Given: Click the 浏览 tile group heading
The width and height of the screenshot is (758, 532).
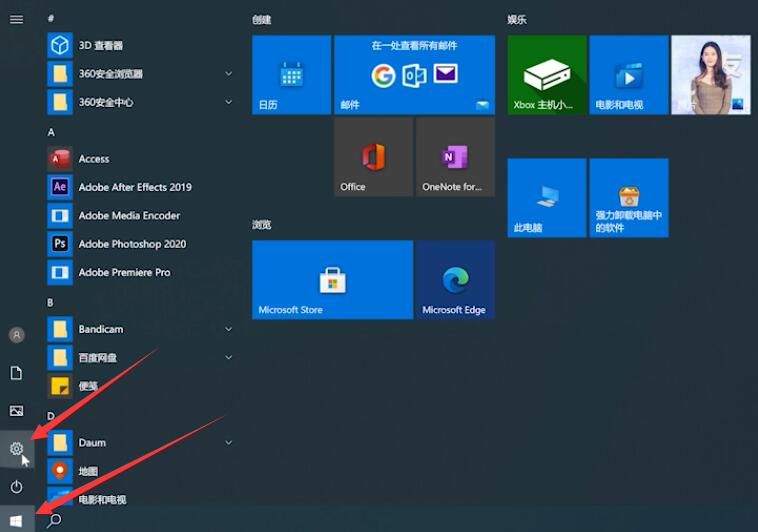Looking at the screenshot, I should tap(262, 225).
